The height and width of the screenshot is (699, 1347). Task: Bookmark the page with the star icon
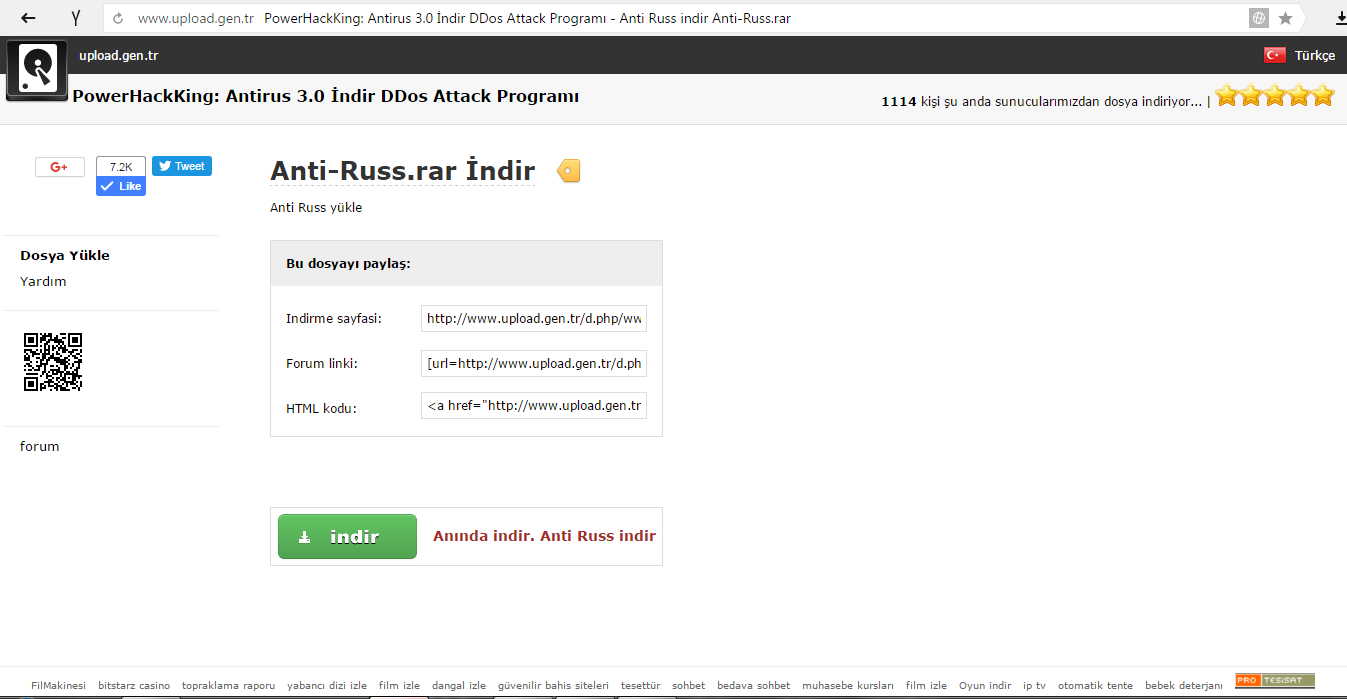click(1286, 18)
